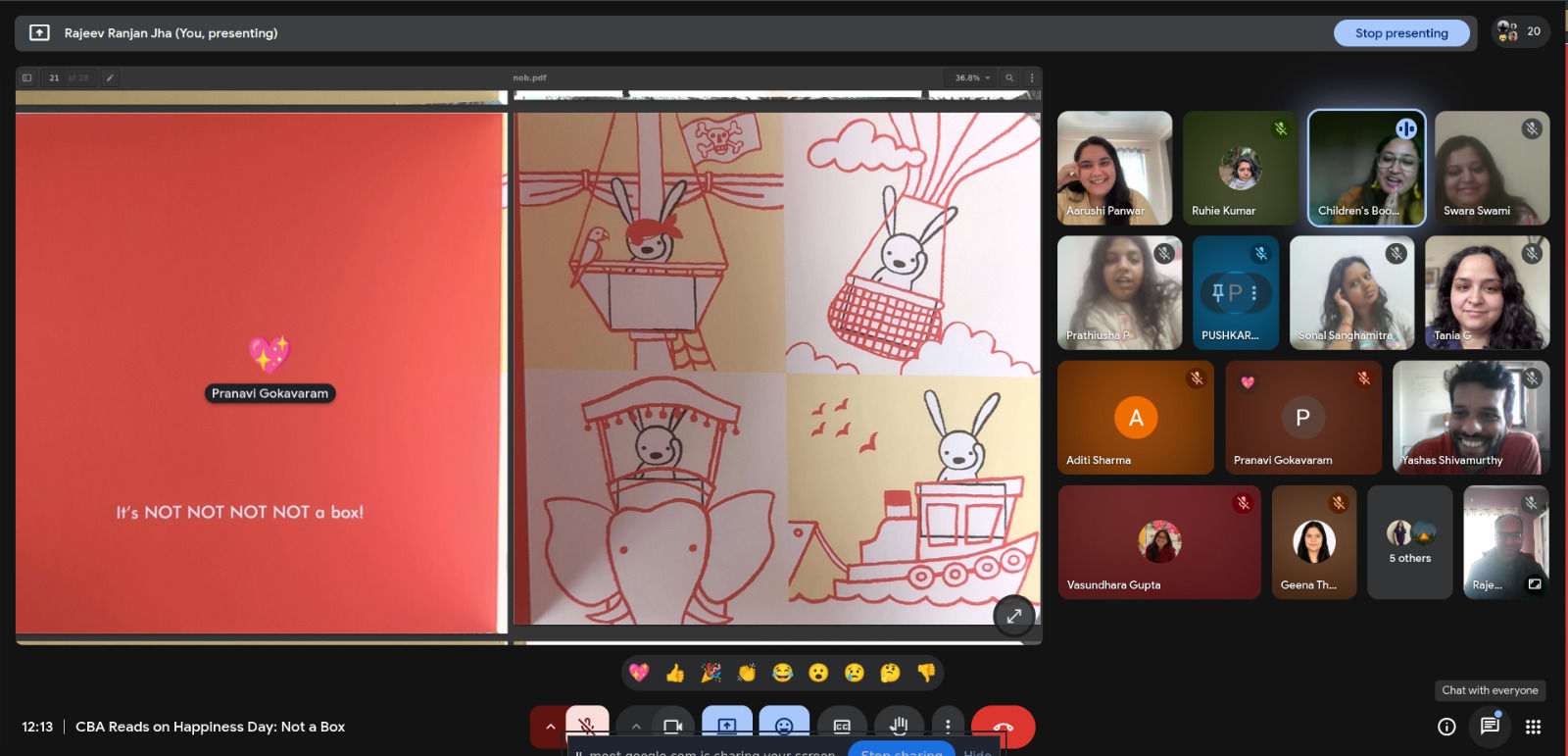Select Sonal Sanghamitra's video tile
Viewport: 1568px width, 756px height.
click(1352, 292)
